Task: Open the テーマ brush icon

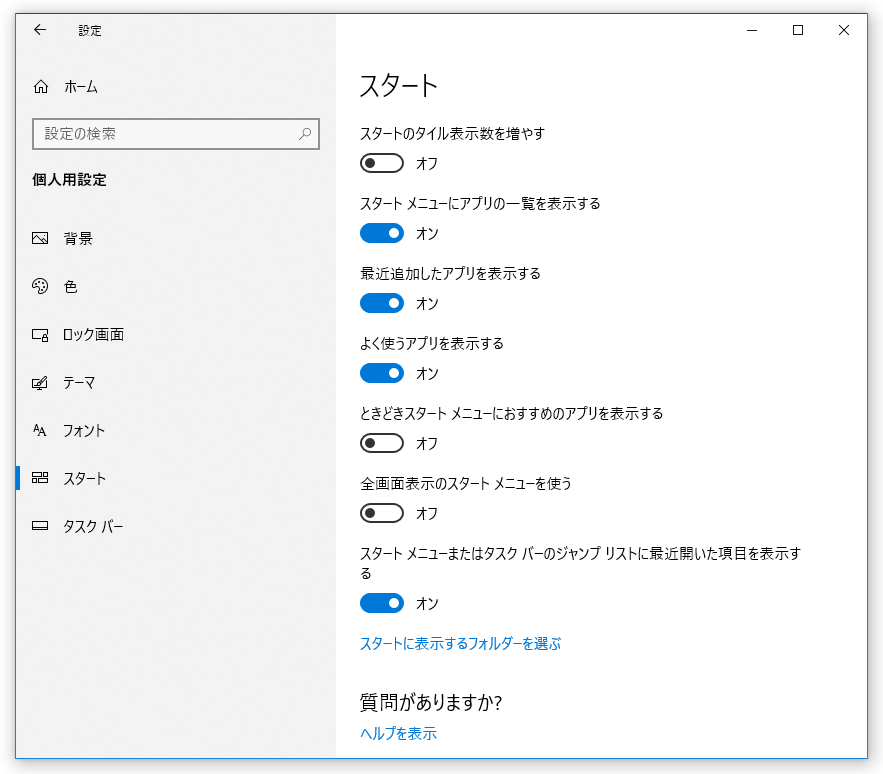Action: pyautogui.click(x=40, y=382)
